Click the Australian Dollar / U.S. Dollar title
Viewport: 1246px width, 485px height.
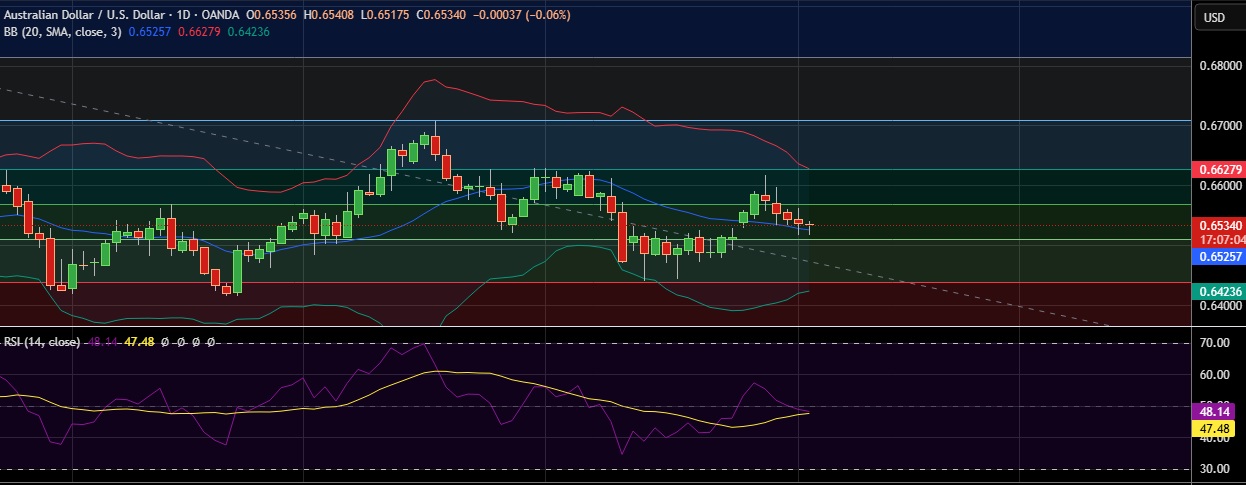tap(82, 15)
